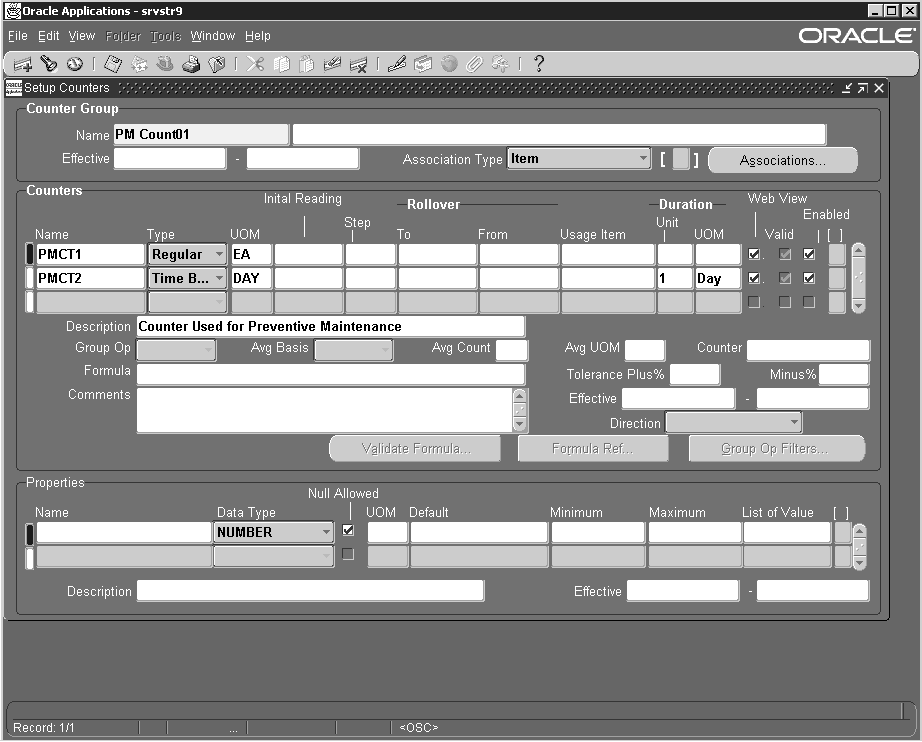Click the Delete Record icon
Image resolution: width=922 pixels, height=742 pixels.
(x=358, y=63)
